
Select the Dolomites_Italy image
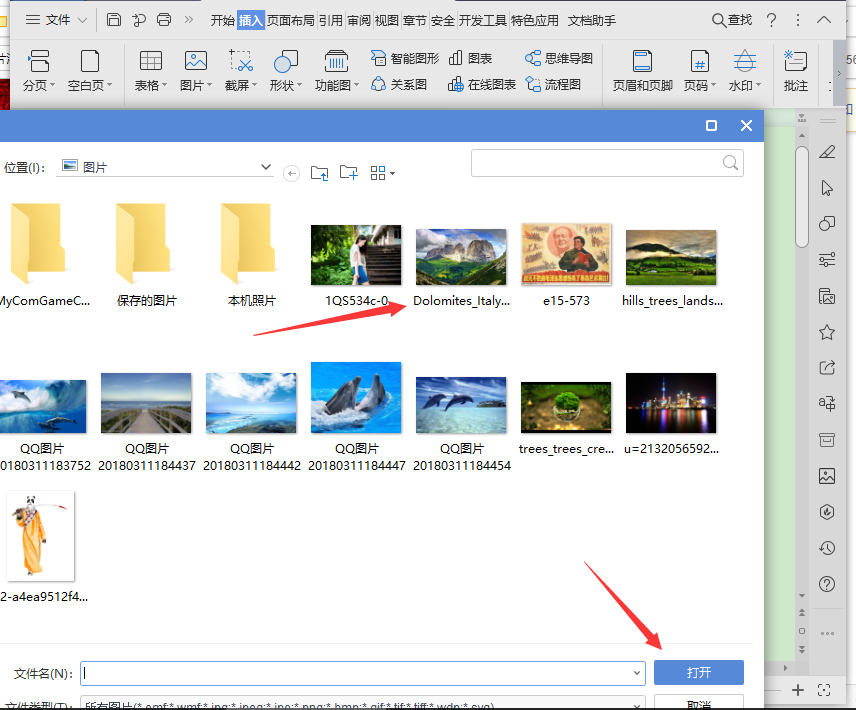point(461,267)
